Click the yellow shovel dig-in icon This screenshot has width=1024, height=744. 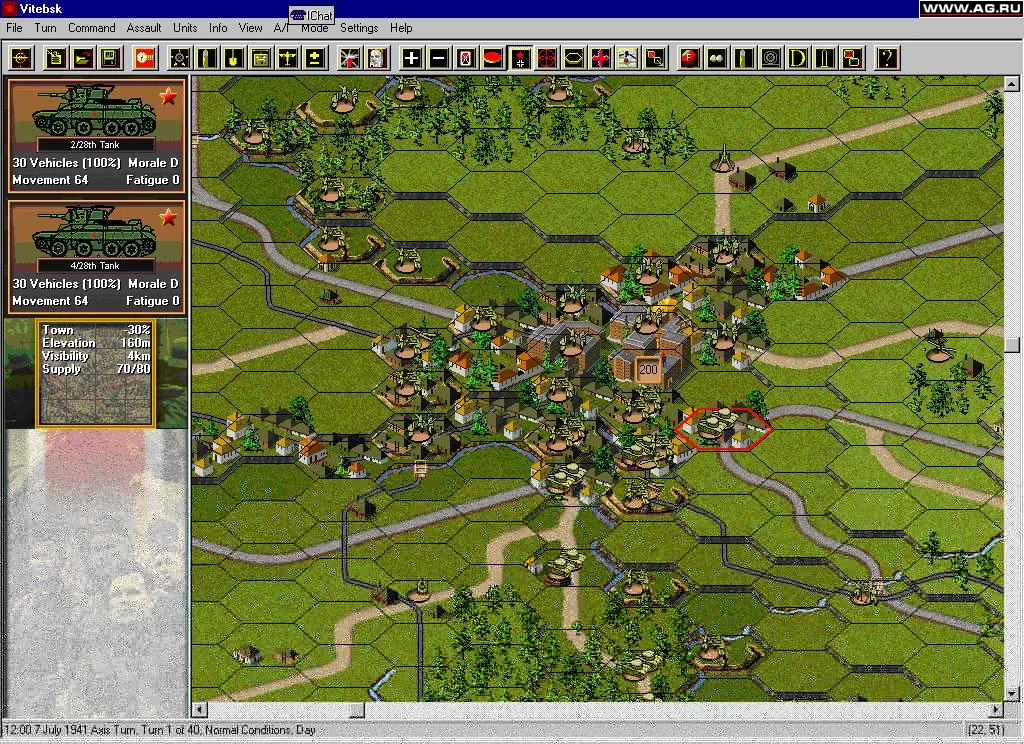coord(234,58)
